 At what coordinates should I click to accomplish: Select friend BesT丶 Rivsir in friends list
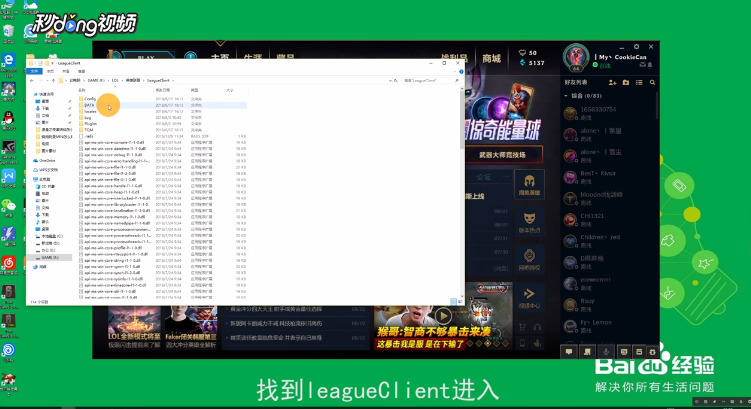click(x=609, y=177)
